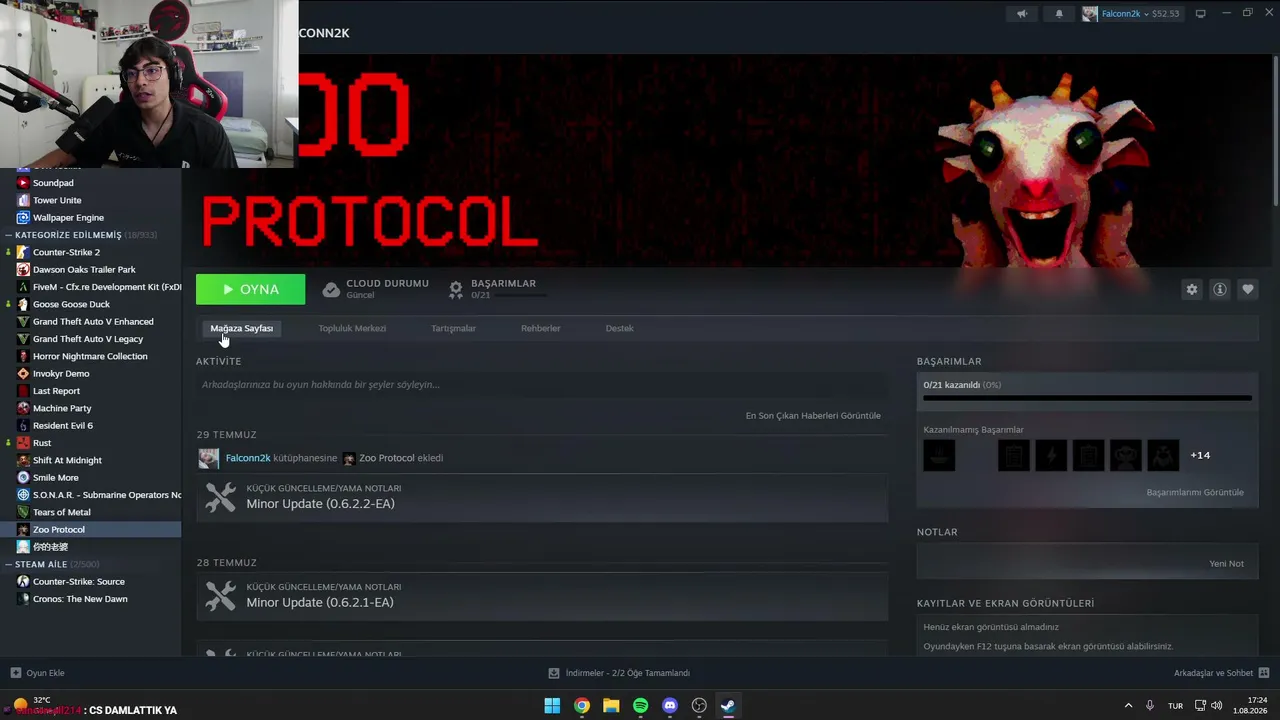Open the game settings gear icon

(1191, 289)
